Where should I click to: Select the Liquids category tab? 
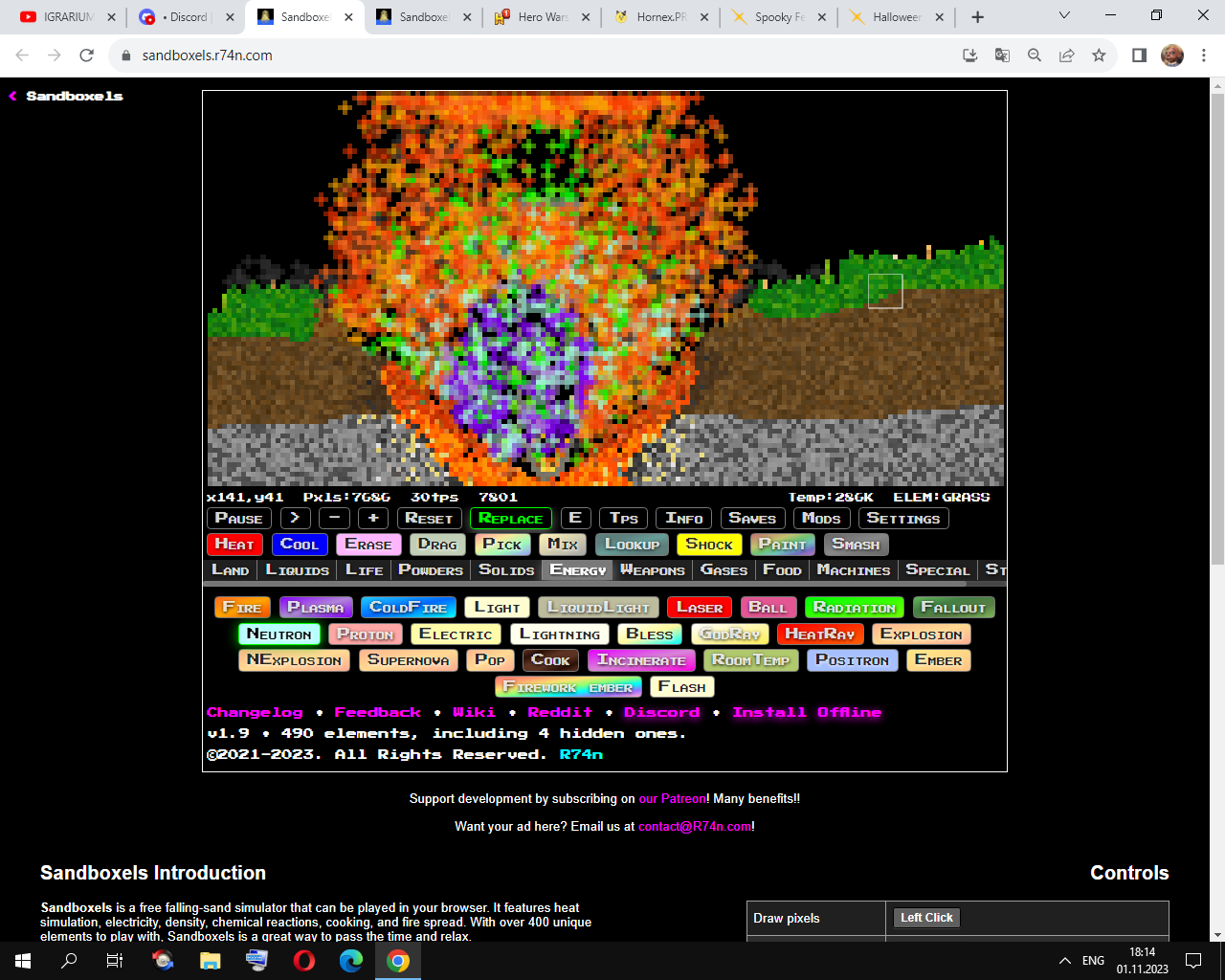297,569
